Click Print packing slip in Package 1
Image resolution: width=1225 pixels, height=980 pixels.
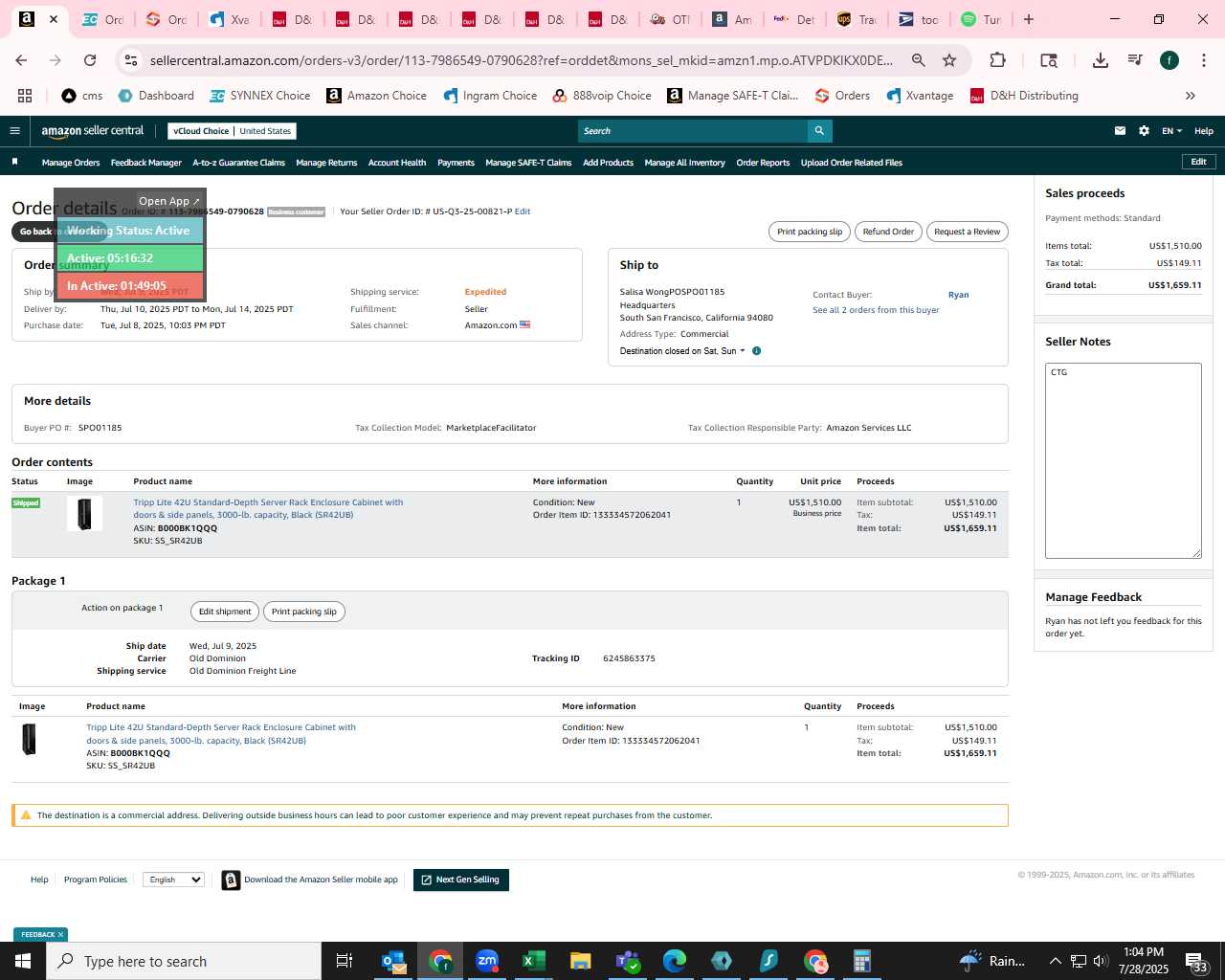(304, 612)
